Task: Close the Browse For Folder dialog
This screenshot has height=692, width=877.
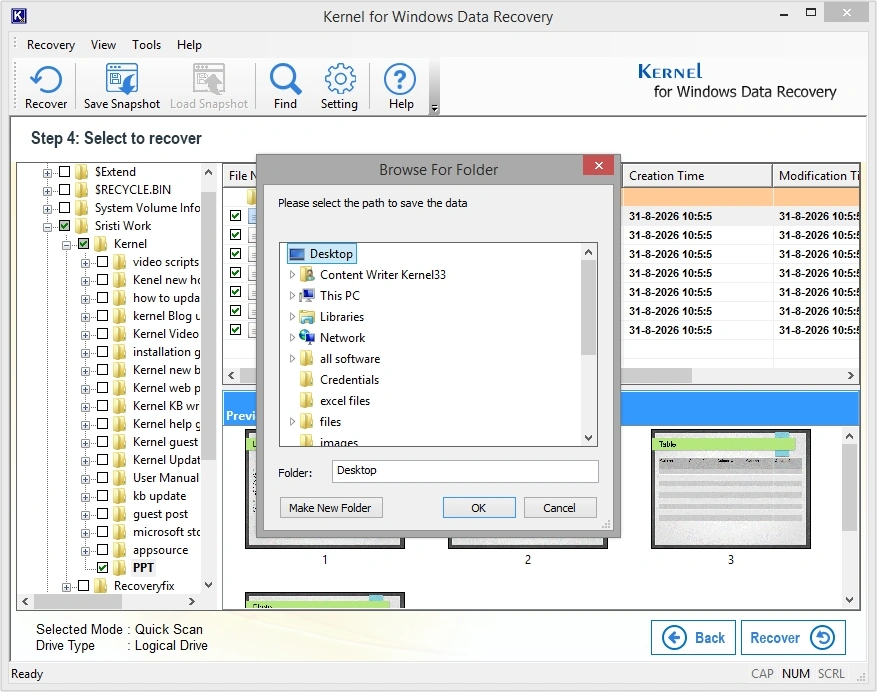Action: (x=598, y=166)
